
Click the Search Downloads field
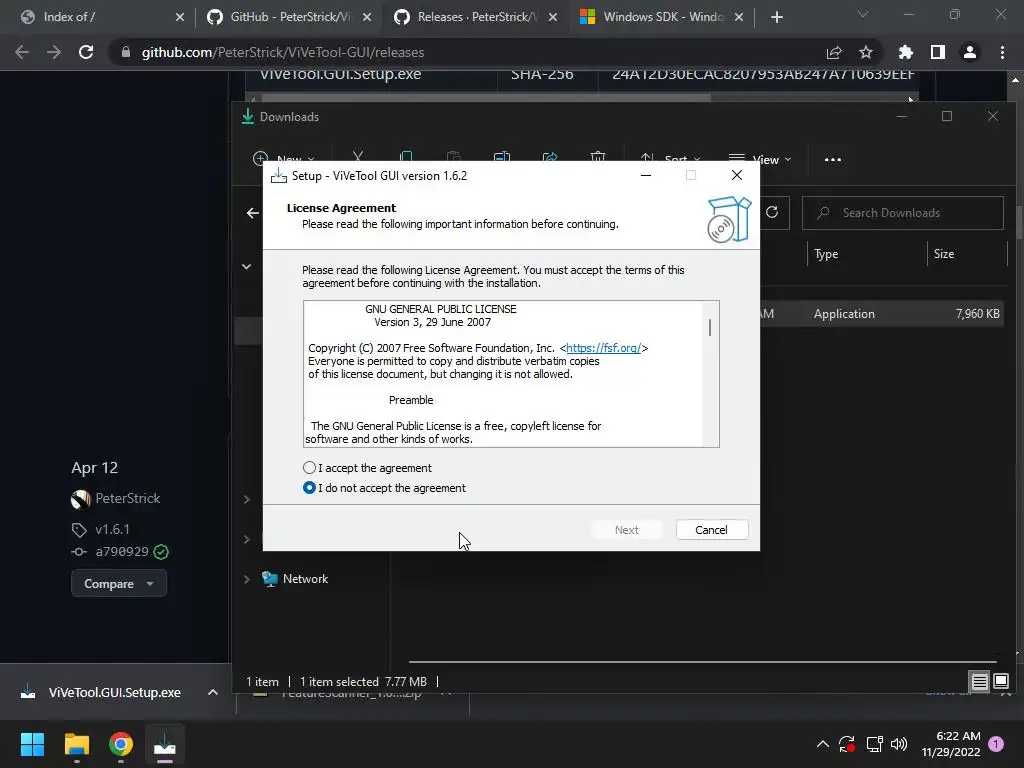click(903, 213)
